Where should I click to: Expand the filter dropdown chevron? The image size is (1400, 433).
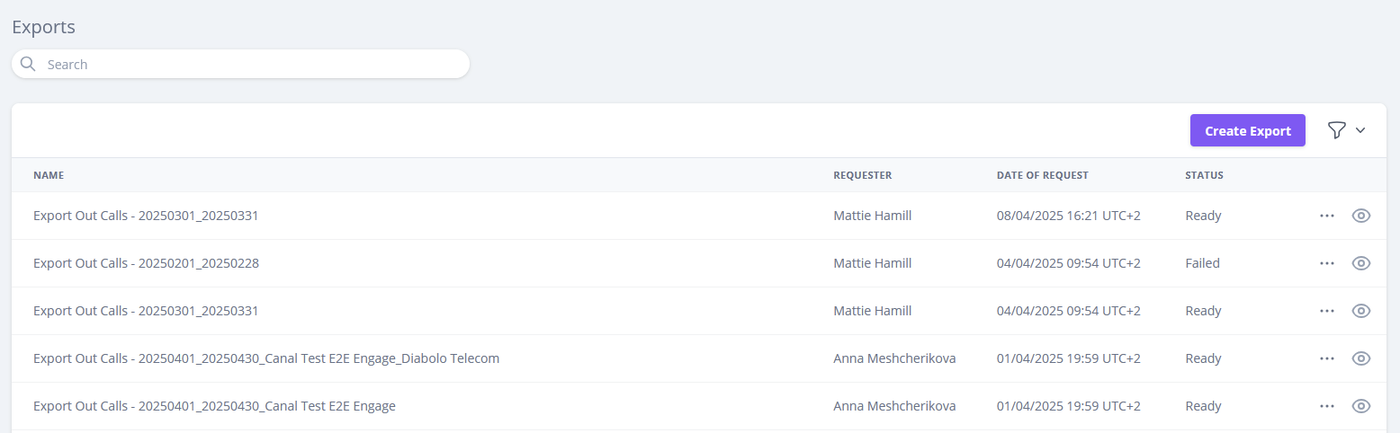click(x=1360, y=130)
